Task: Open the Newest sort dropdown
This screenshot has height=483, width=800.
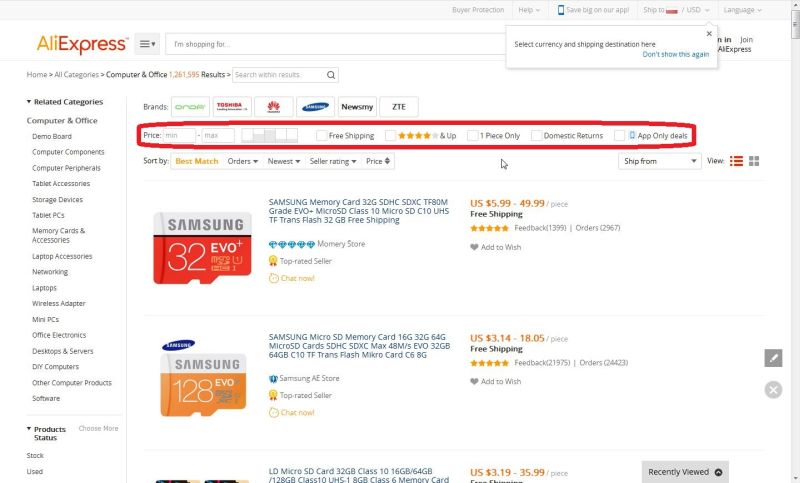Action: tap(284, 161)
